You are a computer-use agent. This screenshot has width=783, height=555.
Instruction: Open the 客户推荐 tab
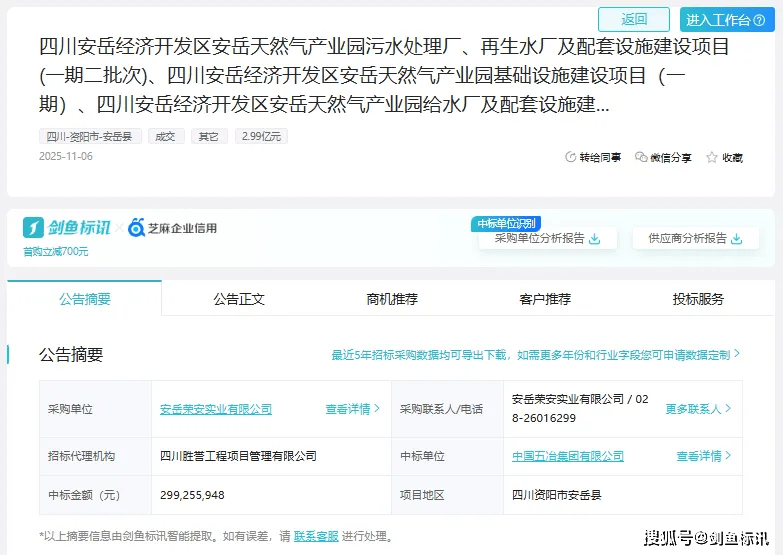pyautogui.click(x=545, y=299)
